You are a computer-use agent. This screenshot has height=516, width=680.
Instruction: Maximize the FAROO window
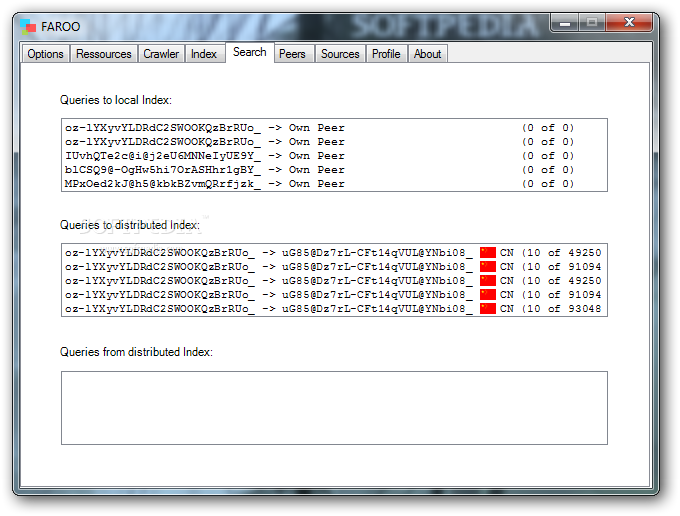pyautogui.click(x=592, y=23)
